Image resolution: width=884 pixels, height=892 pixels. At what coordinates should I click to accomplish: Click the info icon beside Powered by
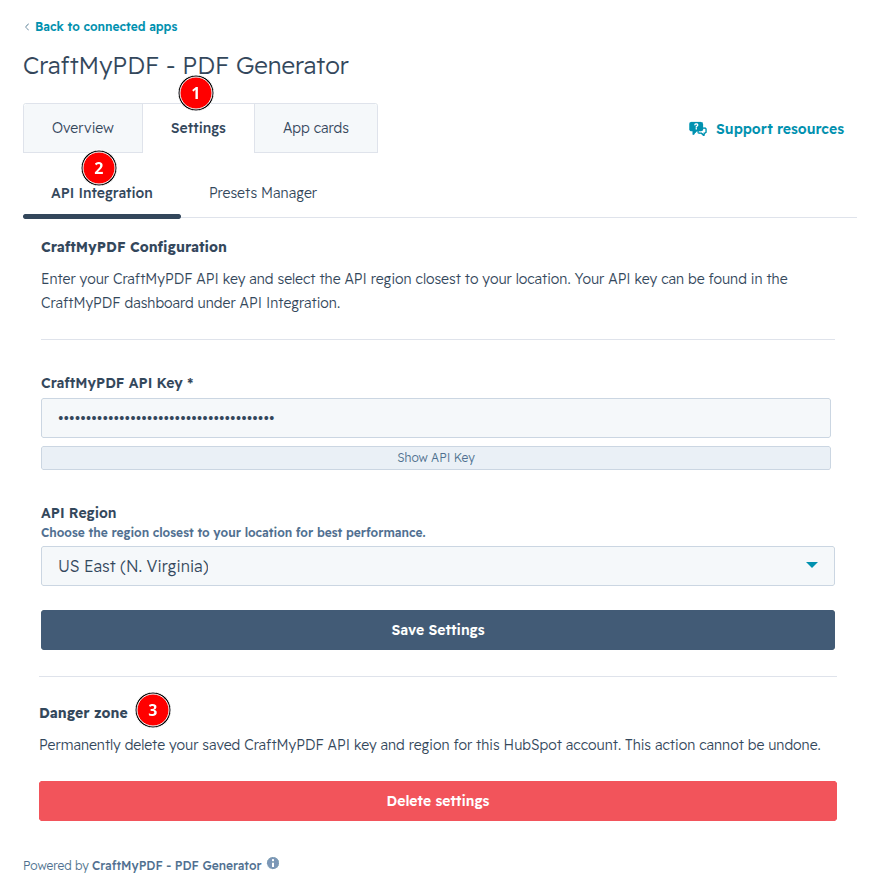tap(273, 863)
